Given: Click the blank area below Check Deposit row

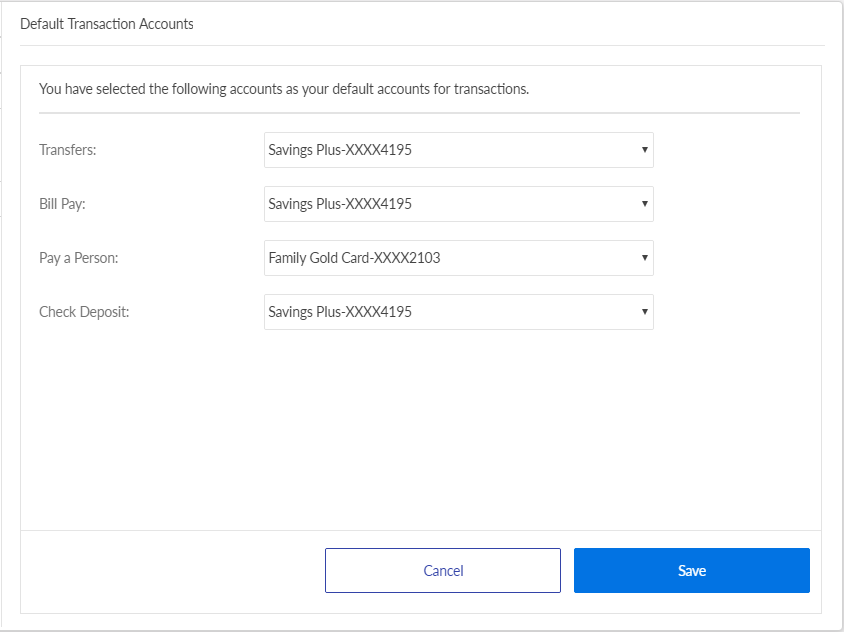Looking at the screenshot, I should click(420, 430).
